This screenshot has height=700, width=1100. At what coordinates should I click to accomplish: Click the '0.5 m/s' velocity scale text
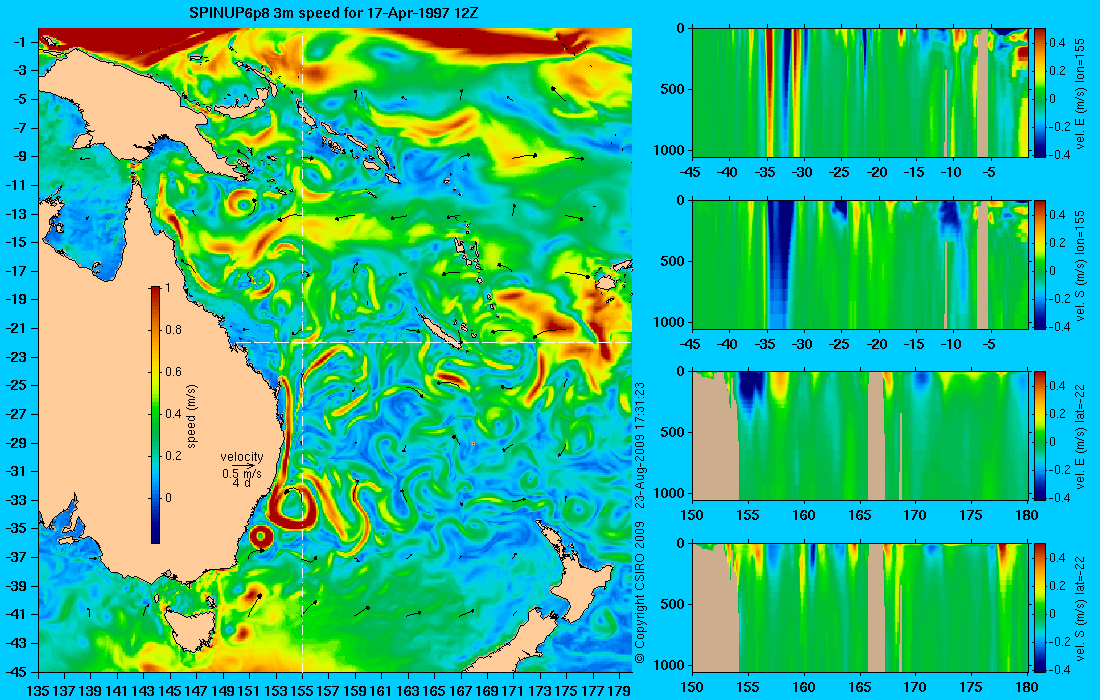point(241,474)
